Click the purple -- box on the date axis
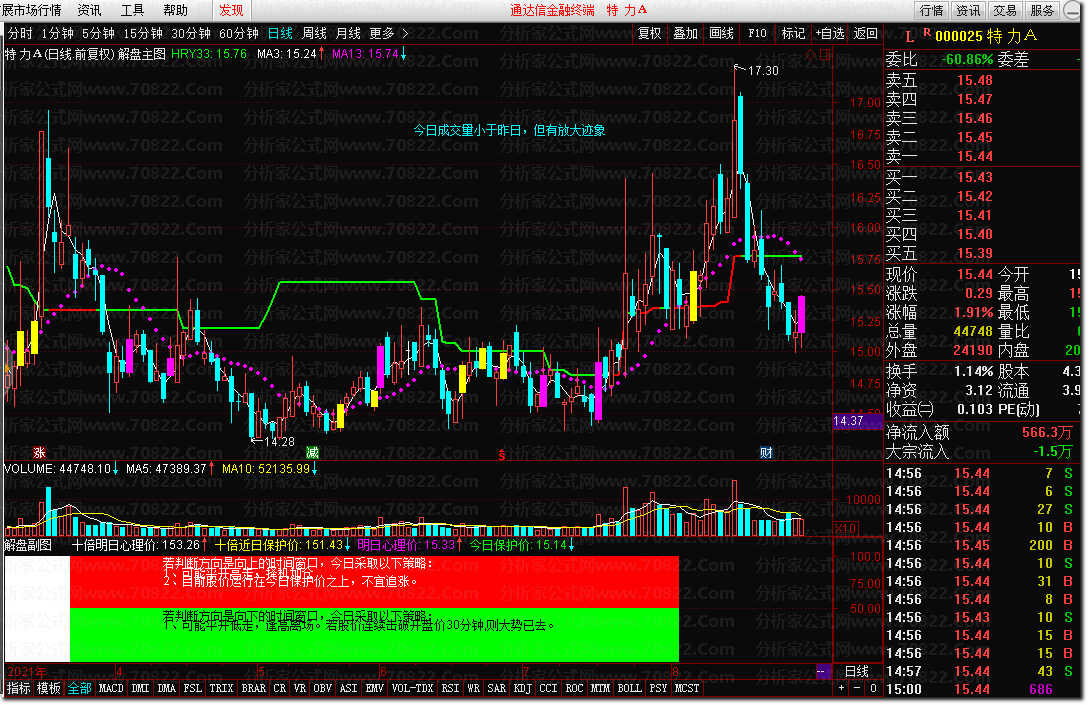Viewport: 1089px width, 705px height. coord(822,671)
